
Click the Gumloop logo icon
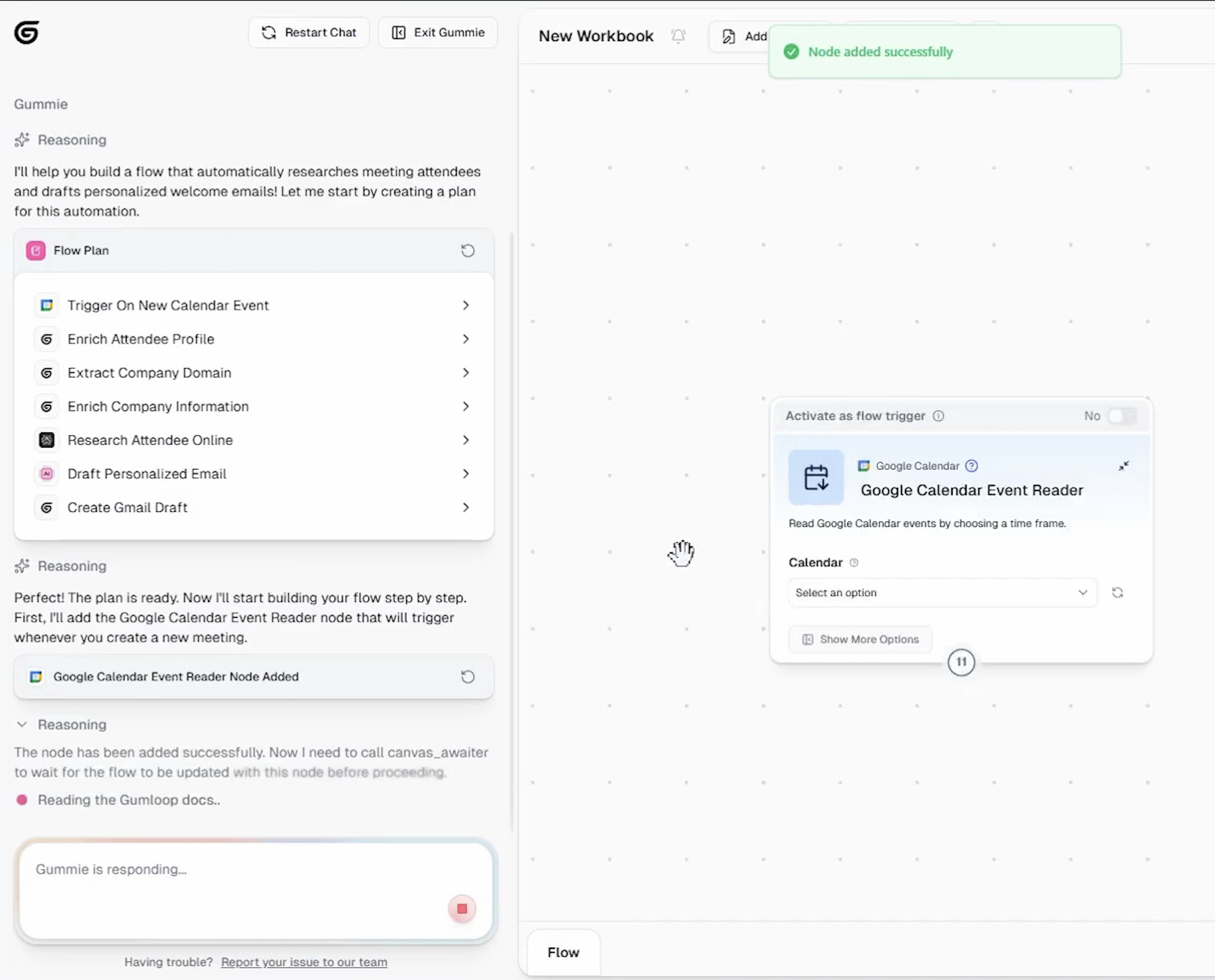point(26,32)
